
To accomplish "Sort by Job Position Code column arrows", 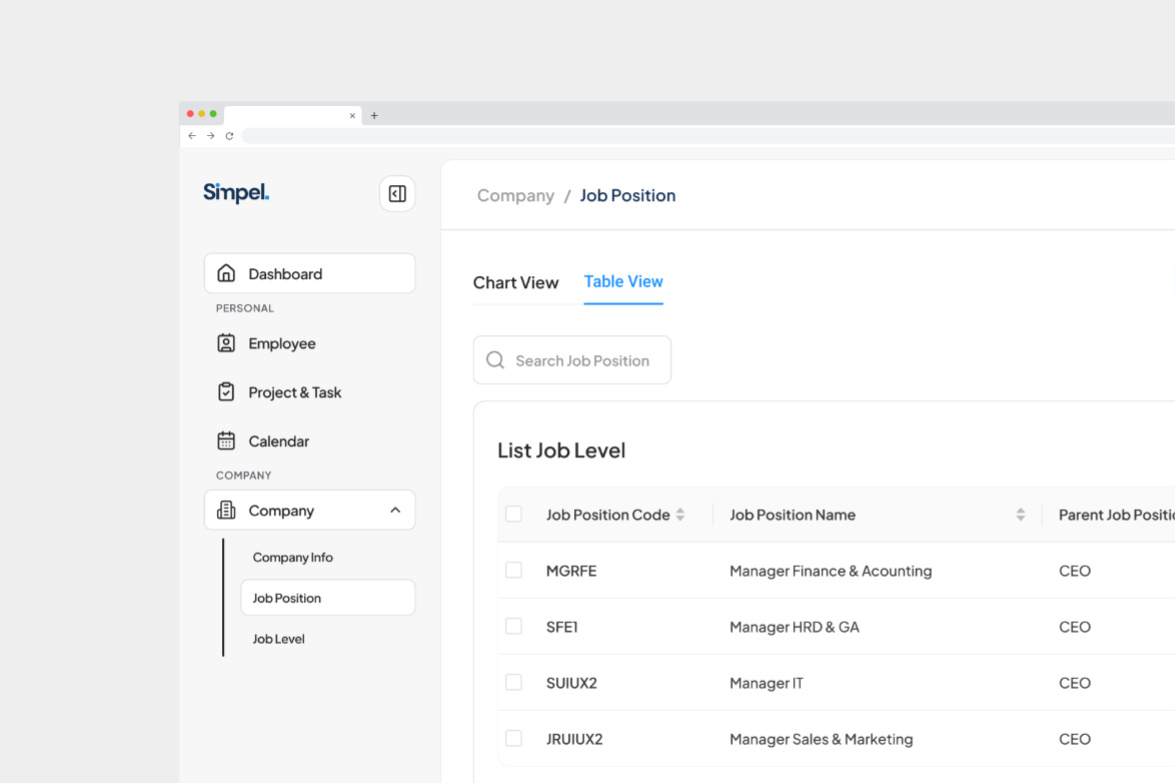I will click(681, 514).
